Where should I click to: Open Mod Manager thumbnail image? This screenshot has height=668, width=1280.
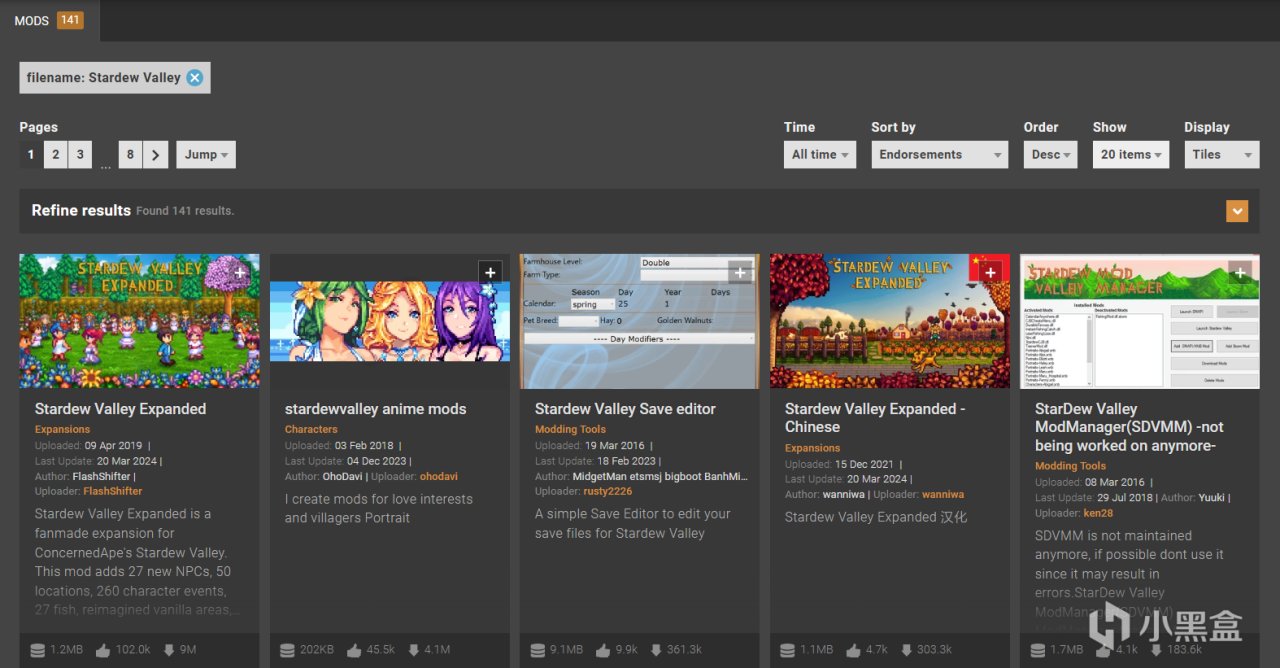click(1139, 320)
